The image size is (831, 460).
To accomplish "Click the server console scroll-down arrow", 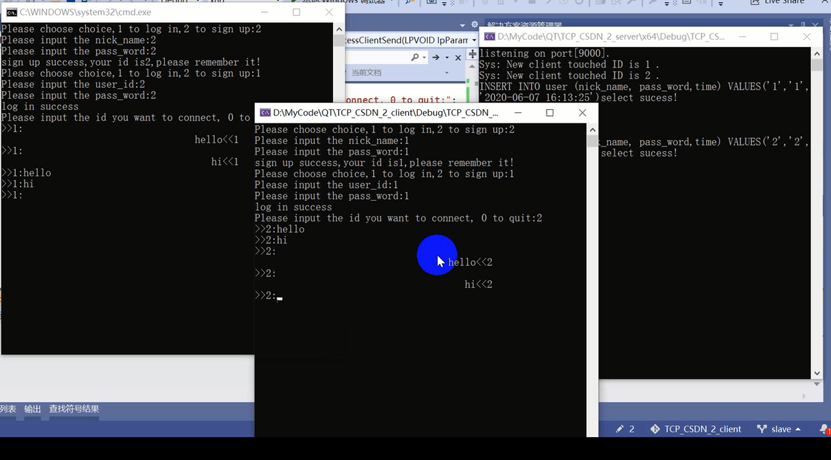I will coord(817,373).
